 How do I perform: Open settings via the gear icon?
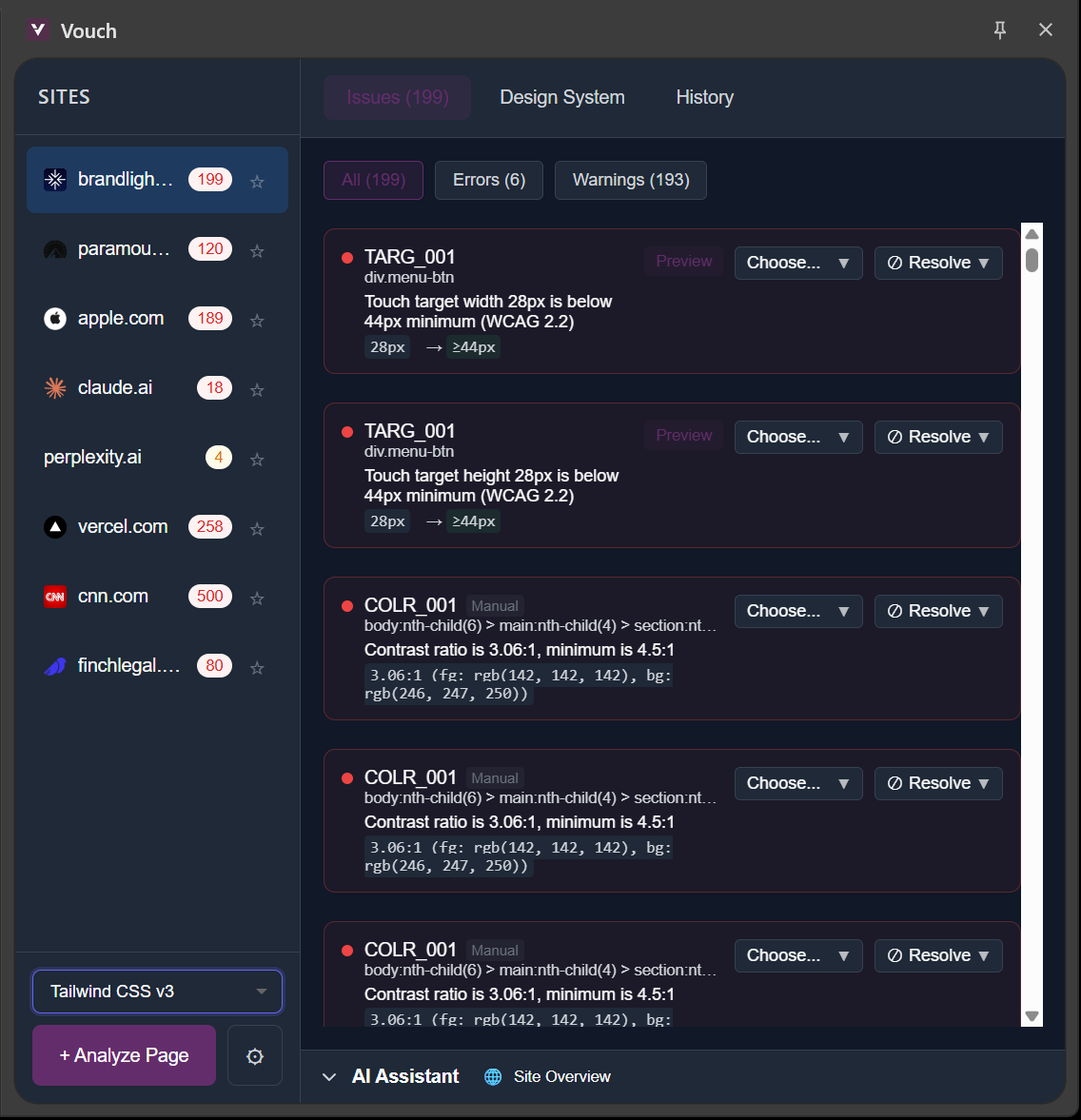point(254,1055)
